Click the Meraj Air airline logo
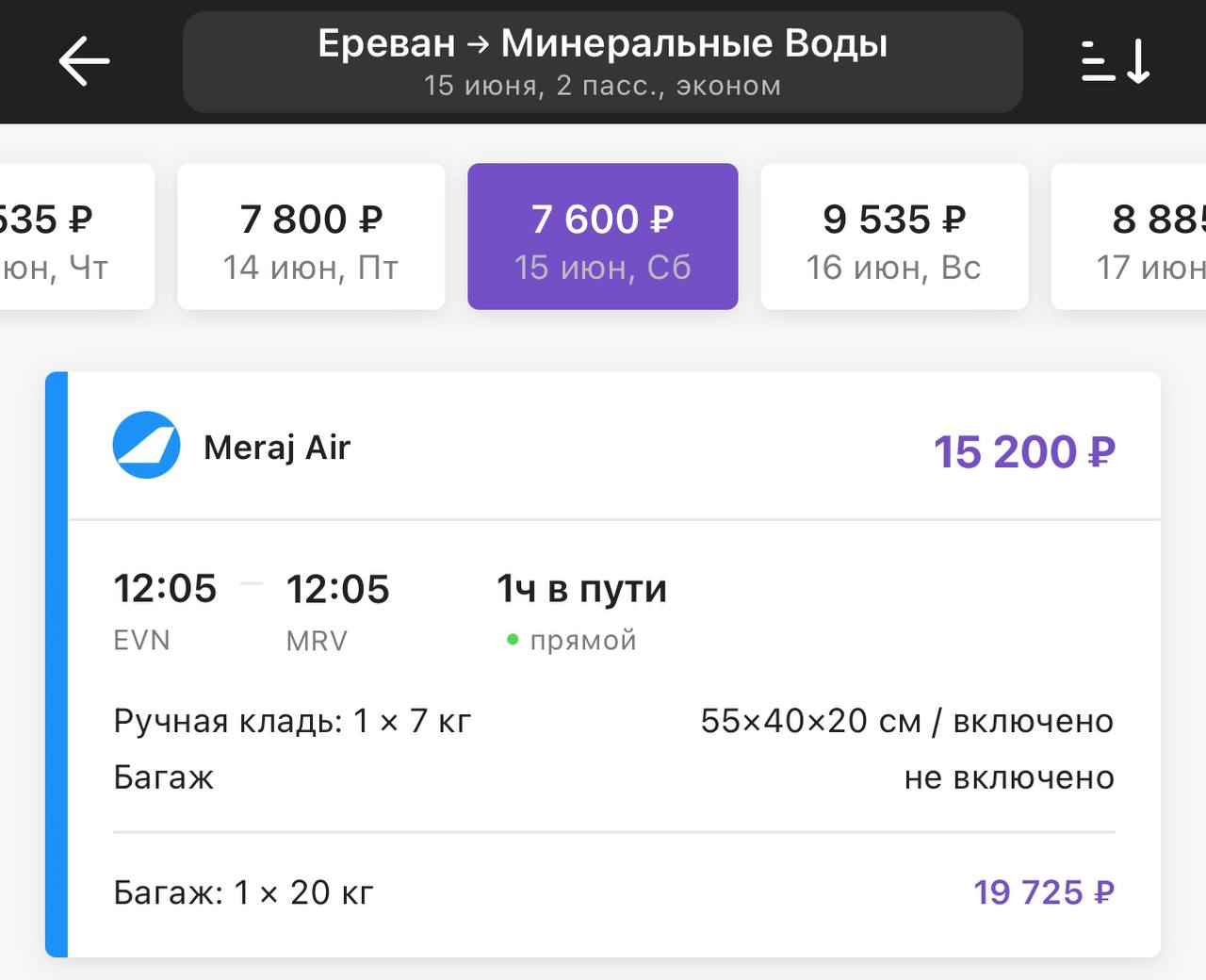Viewport: 1206px width, 980px height. pos(146,445)
